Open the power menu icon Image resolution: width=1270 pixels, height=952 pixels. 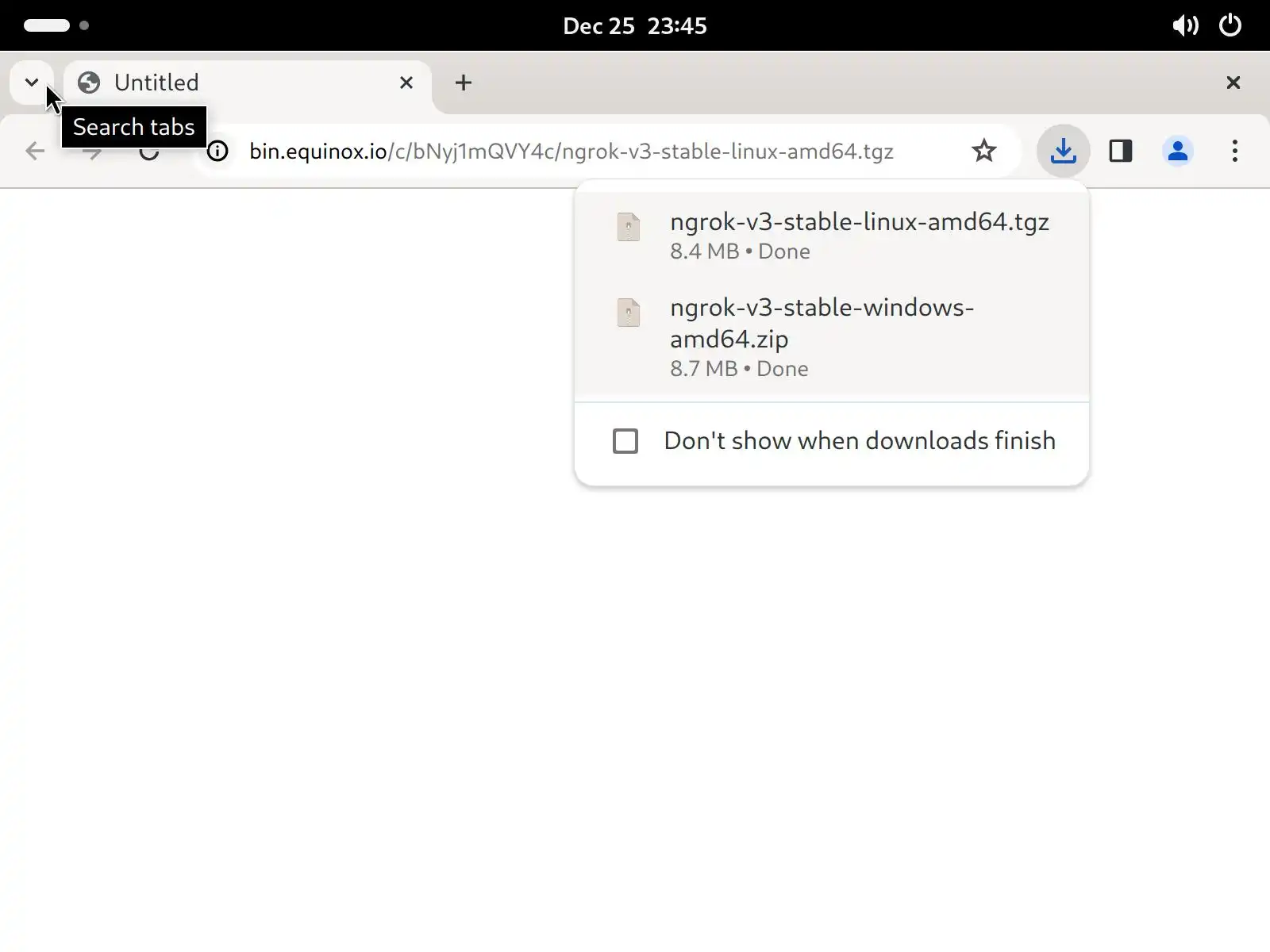tap(1230, 25)
